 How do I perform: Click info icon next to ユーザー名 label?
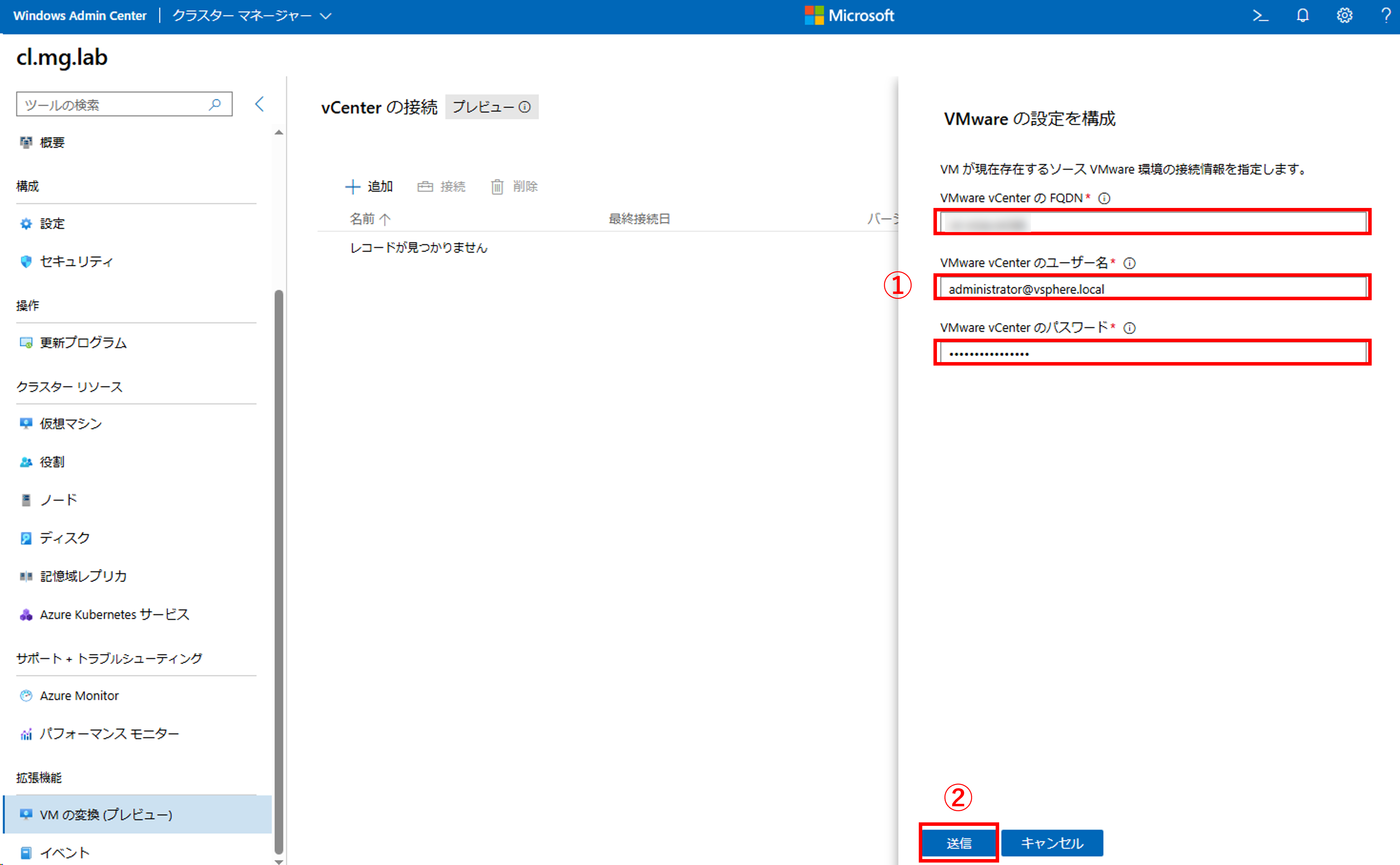pos(1130,263)
